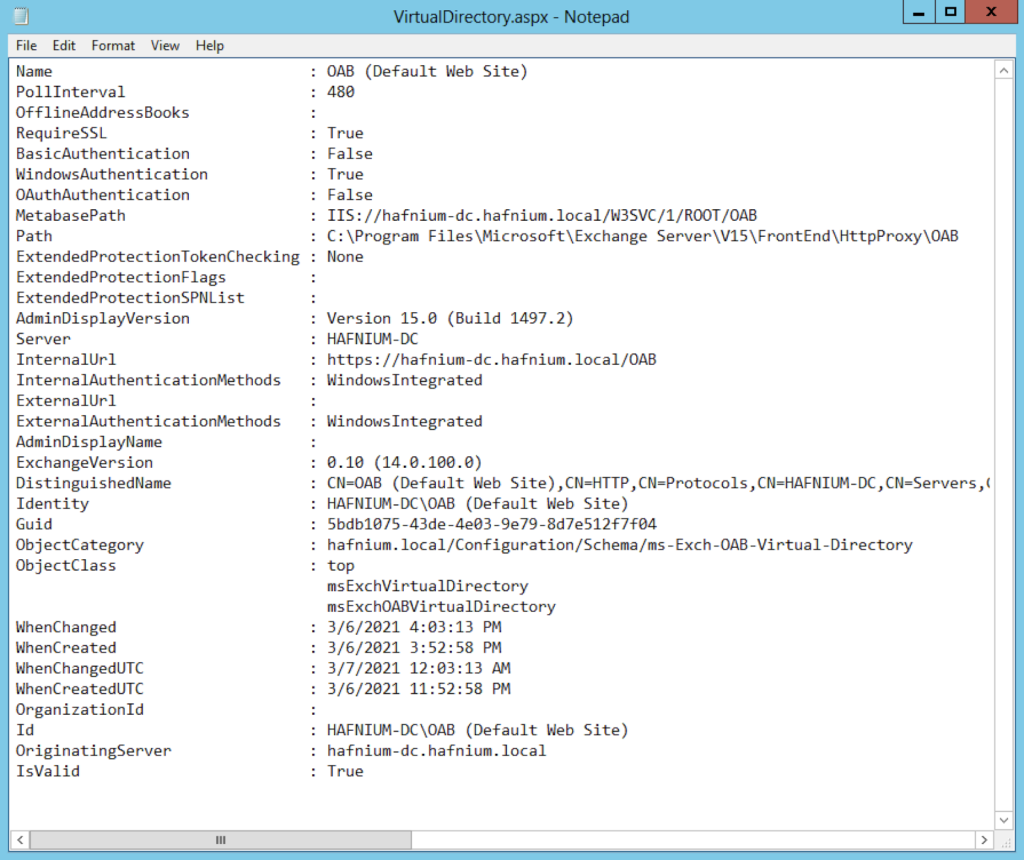Click the PollInterval value 480
This screenshot has width=1024, height=860.
click(341, 92)
